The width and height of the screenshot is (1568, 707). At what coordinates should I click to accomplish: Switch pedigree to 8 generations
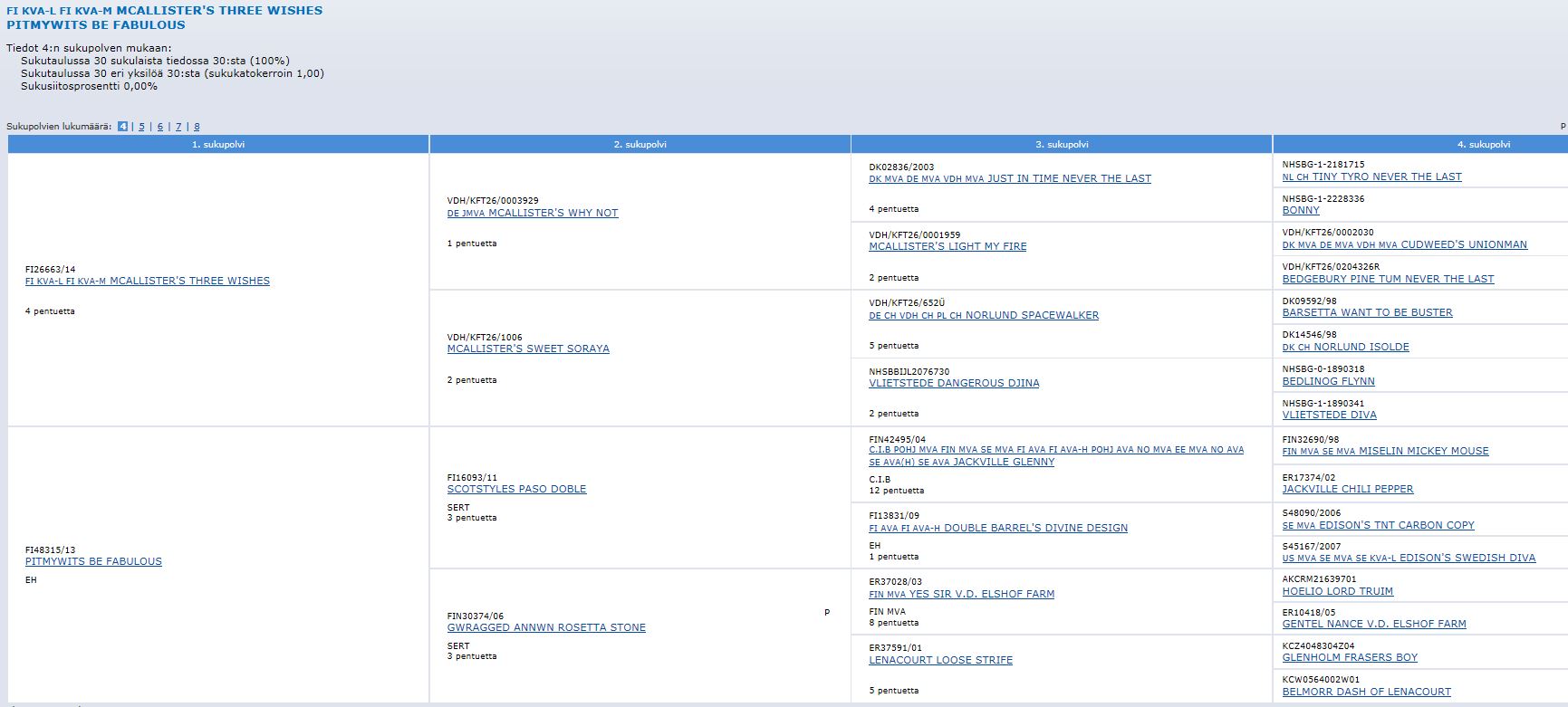point(197,127)
